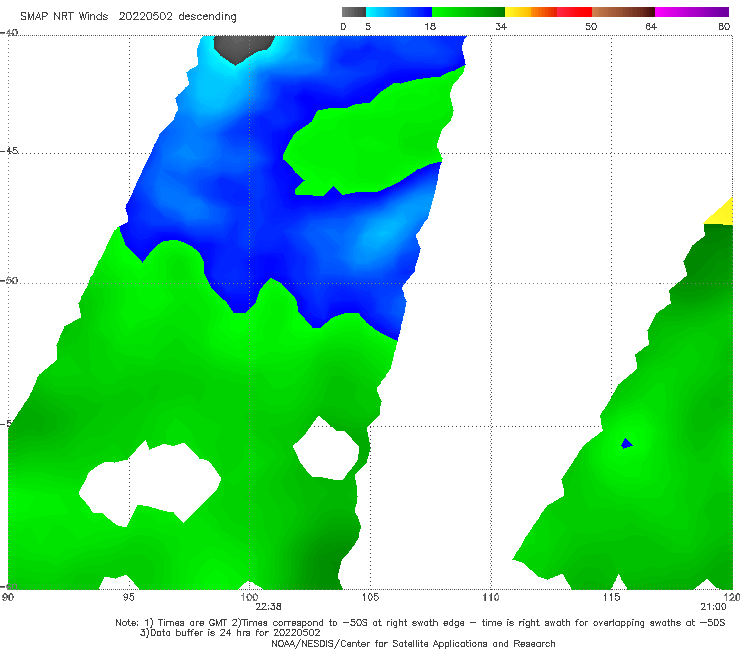
Task: Click the NOAA/NESDIS credit line
Action: pyautogui.click(x=413, y=643)
